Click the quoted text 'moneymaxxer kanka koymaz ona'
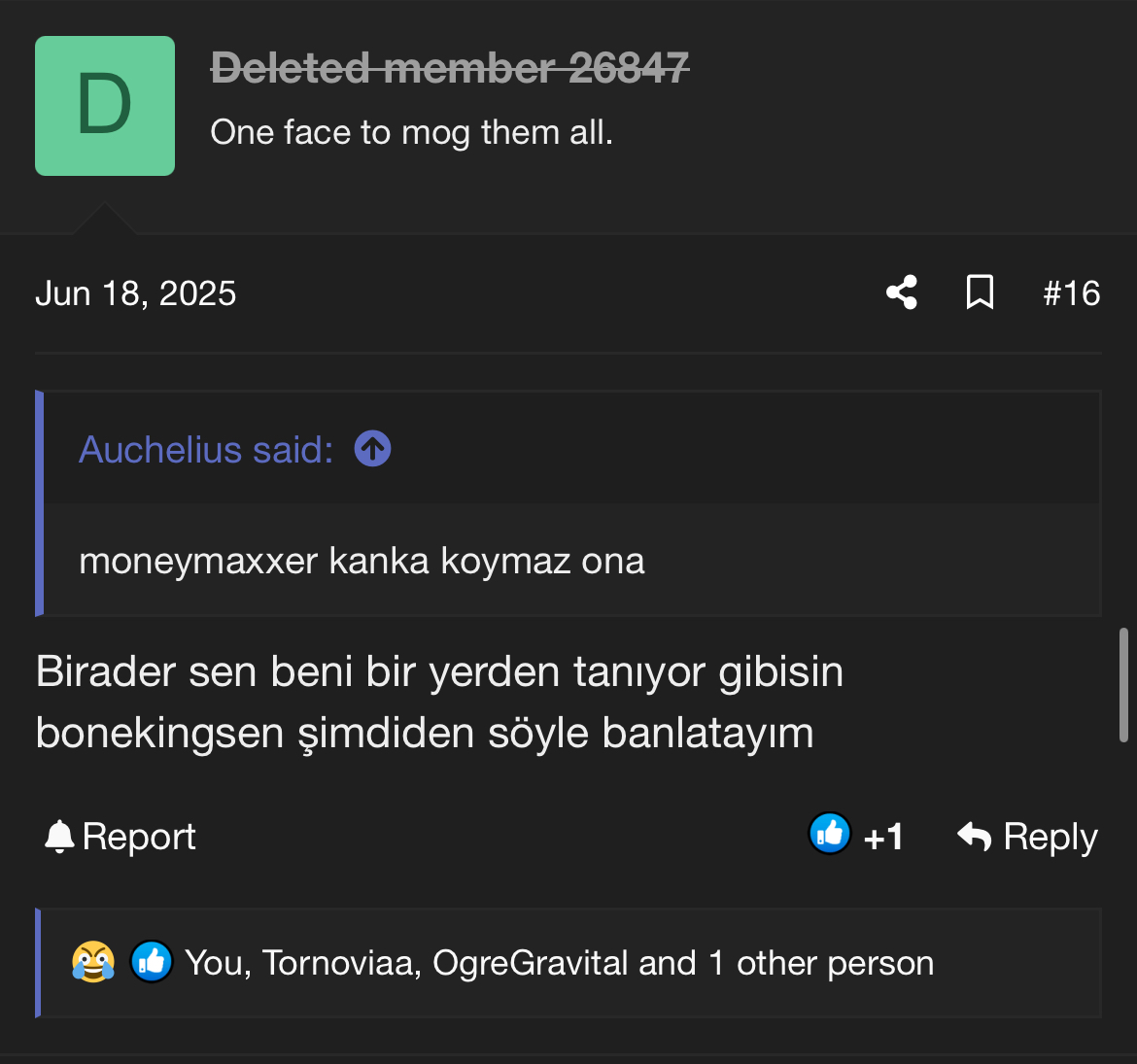The image size is (1137, 1064). tap(362, 561)
